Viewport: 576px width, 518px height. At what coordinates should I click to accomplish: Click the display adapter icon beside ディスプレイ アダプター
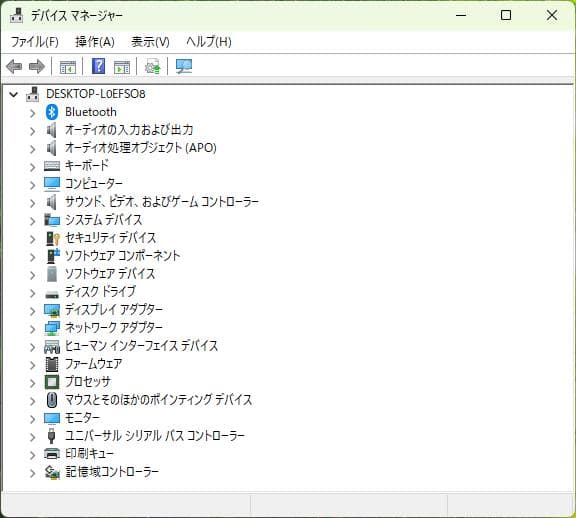coord(52,310)
